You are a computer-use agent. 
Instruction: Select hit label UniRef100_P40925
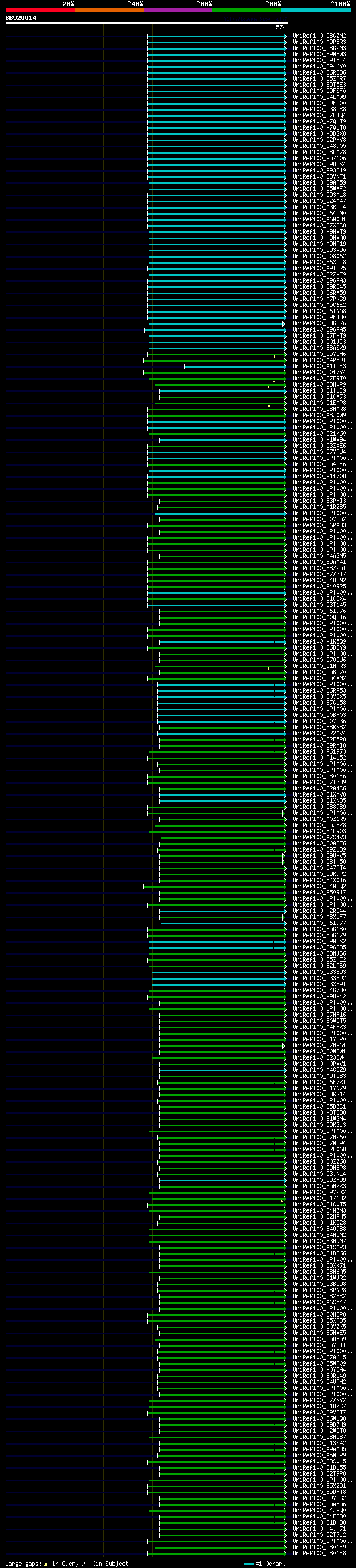pos(319,586)
